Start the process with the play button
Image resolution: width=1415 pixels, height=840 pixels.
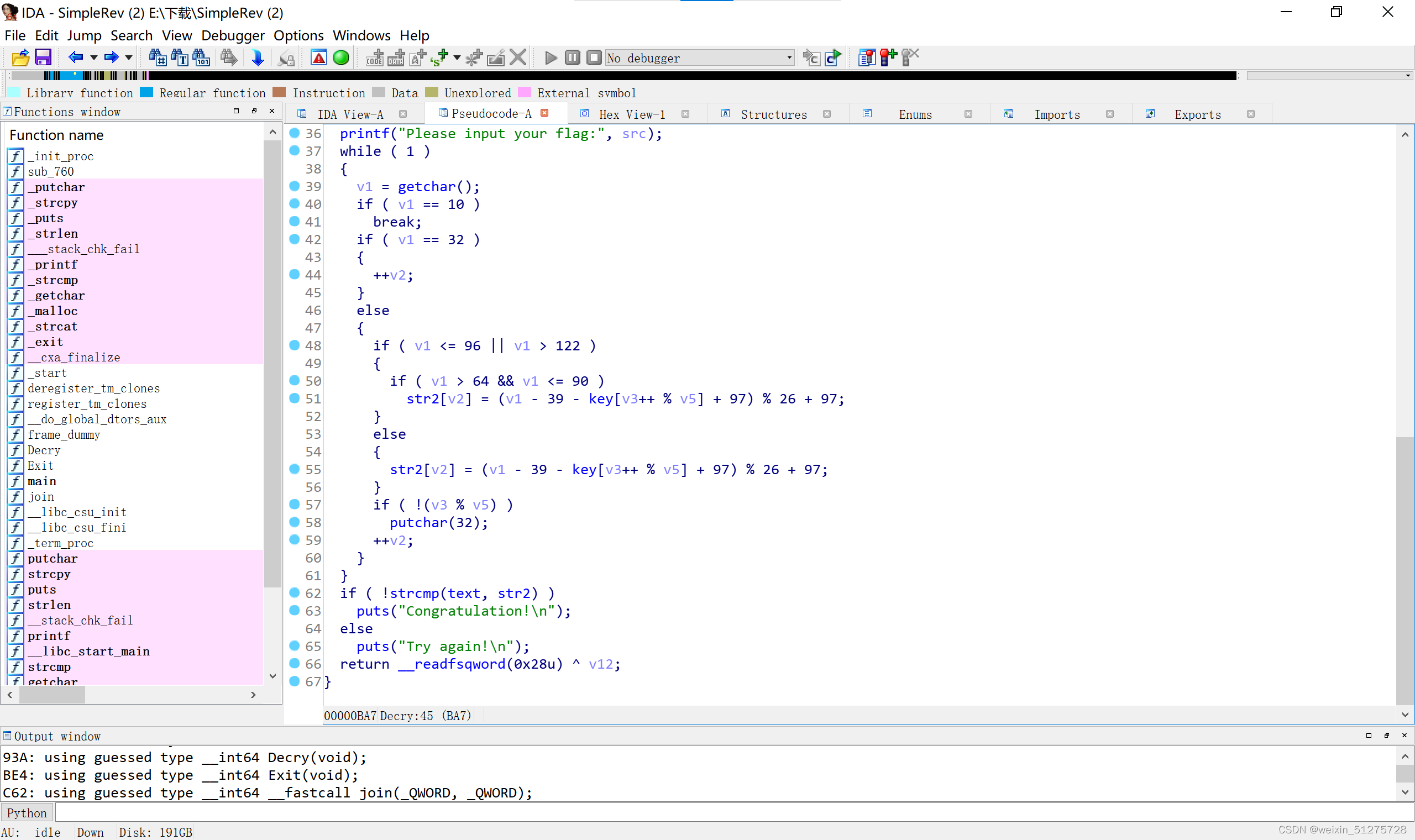pos(551,57)
